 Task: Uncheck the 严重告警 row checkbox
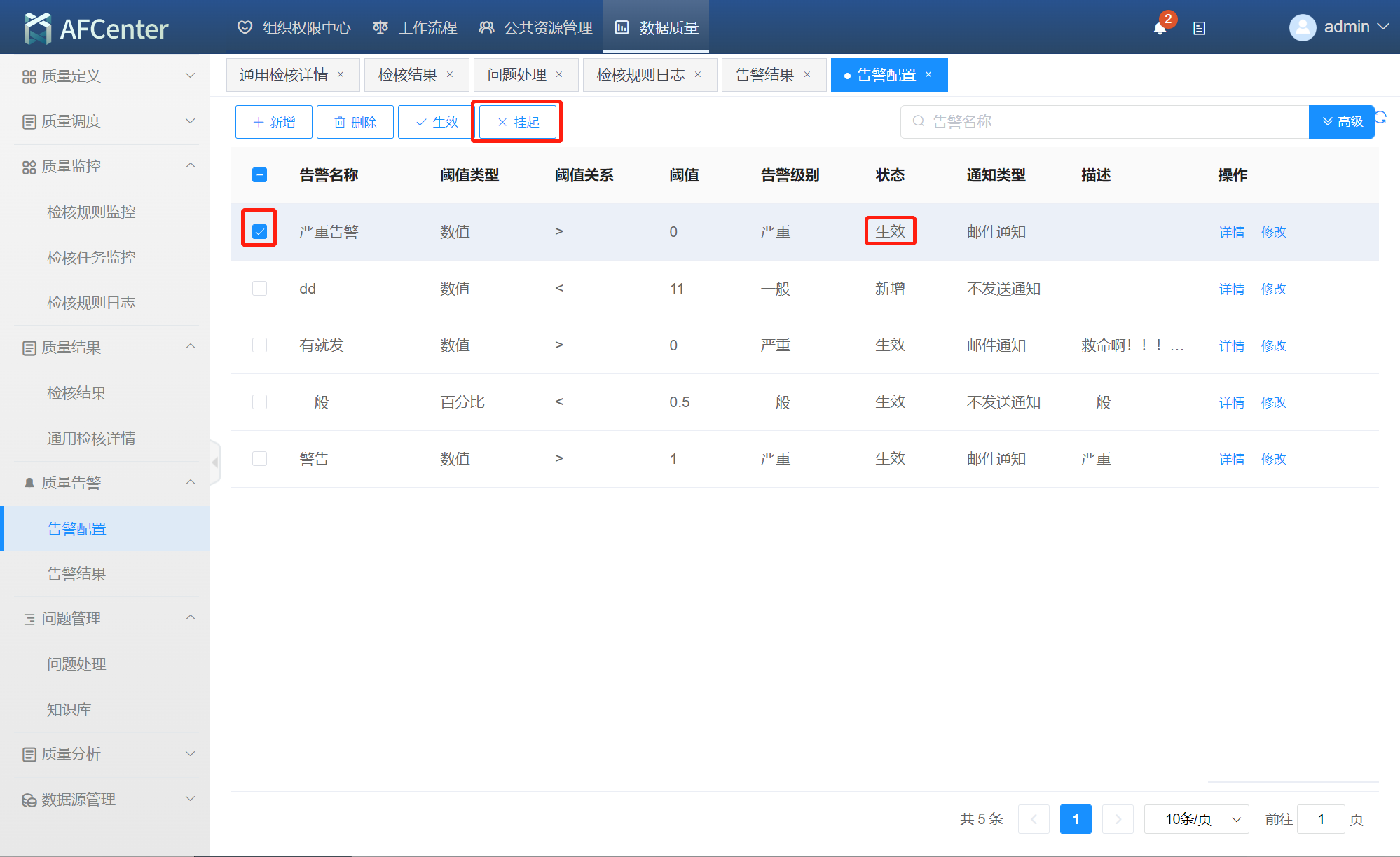point(259,231)
